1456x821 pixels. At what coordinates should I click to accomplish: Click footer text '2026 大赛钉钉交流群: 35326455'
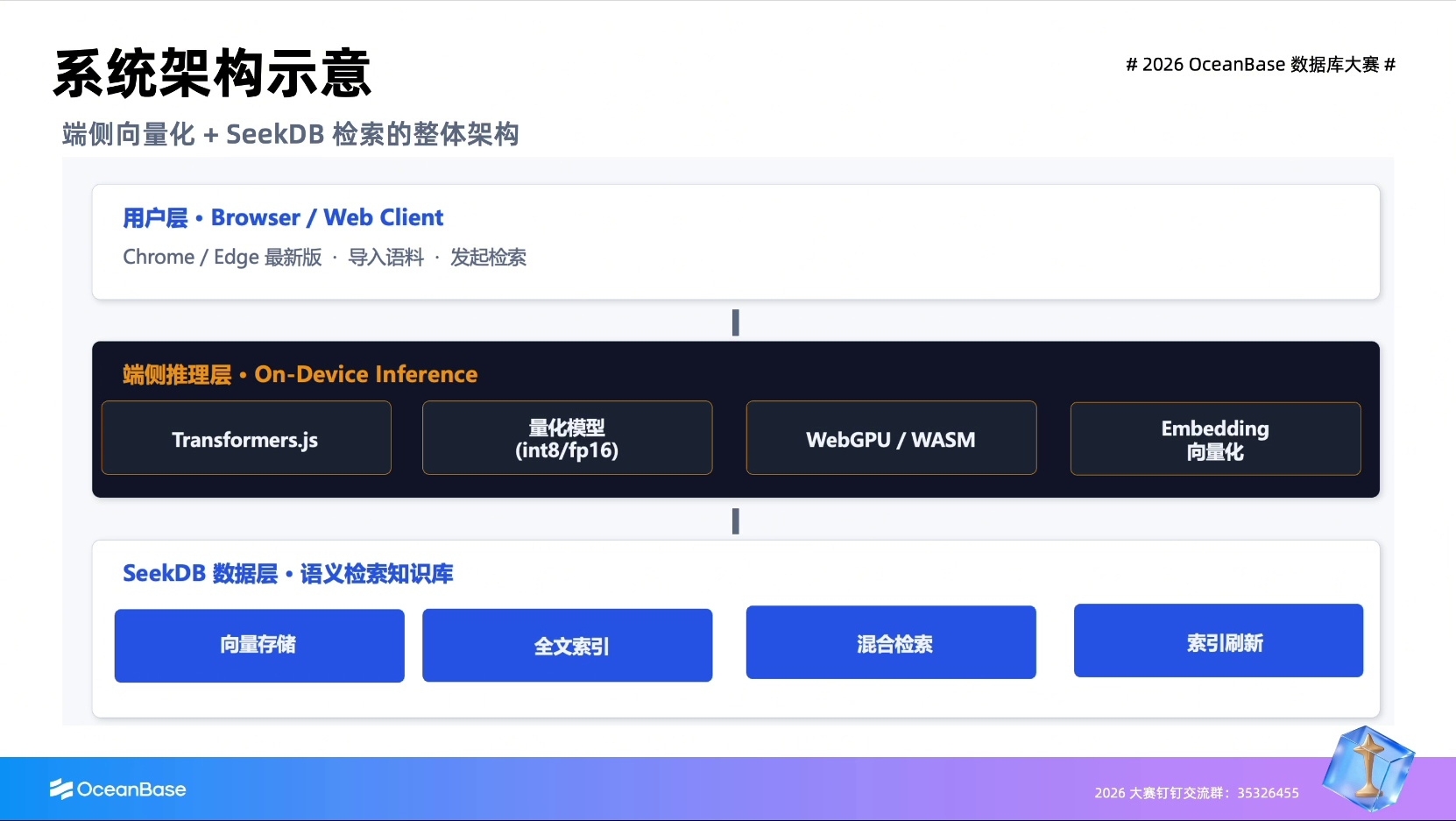click(1197, 793)
